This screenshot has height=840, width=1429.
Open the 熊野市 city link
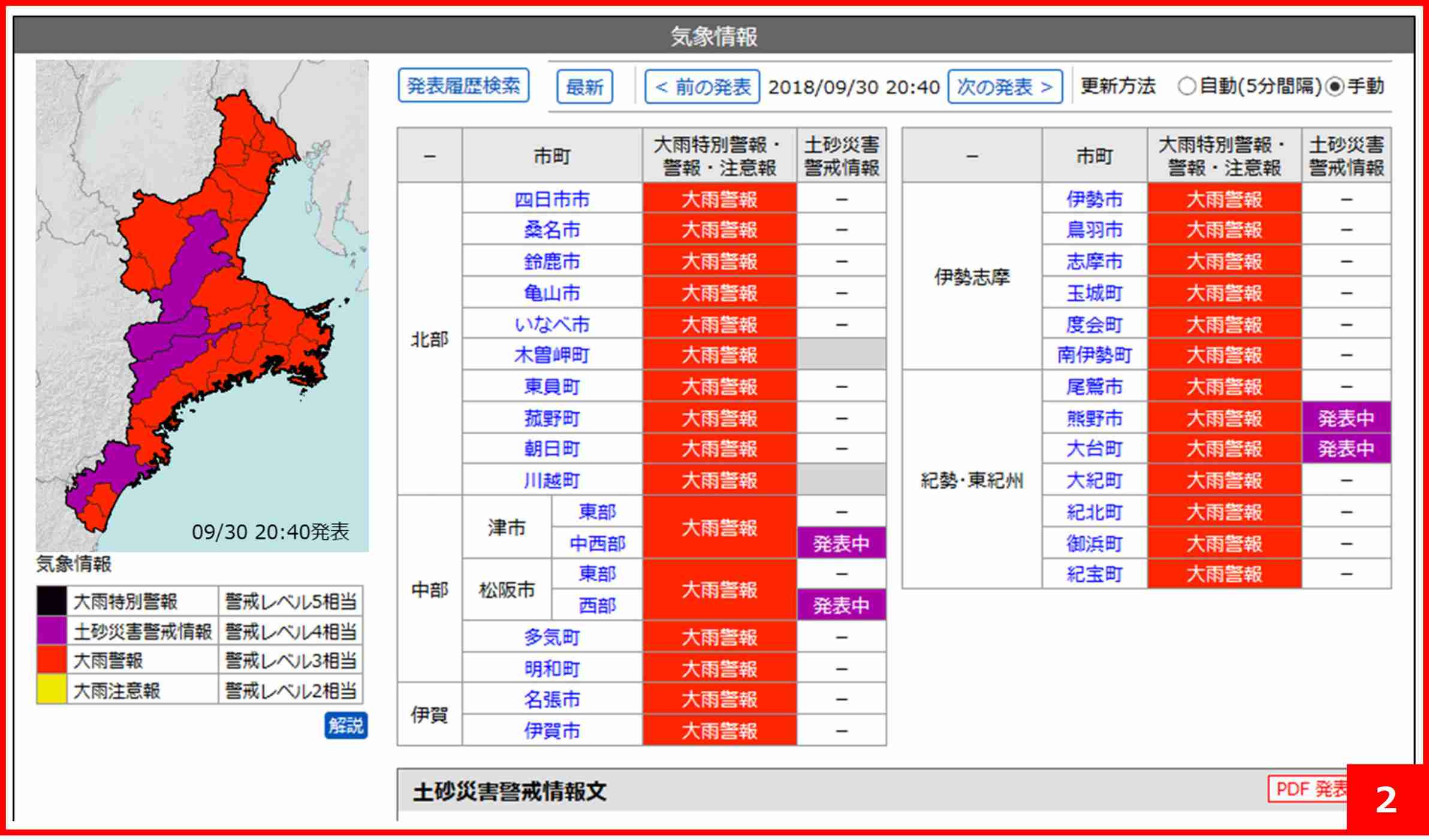1094,418
